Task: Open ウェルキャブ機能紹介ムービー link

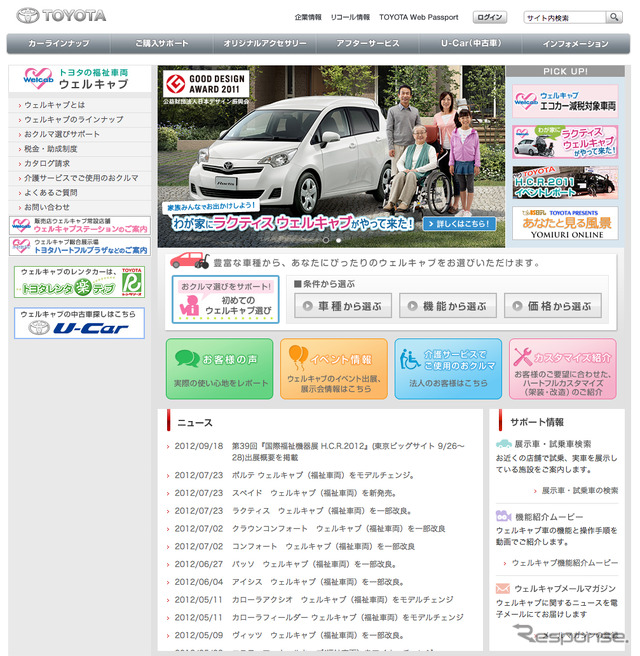Action: (565, 563)
